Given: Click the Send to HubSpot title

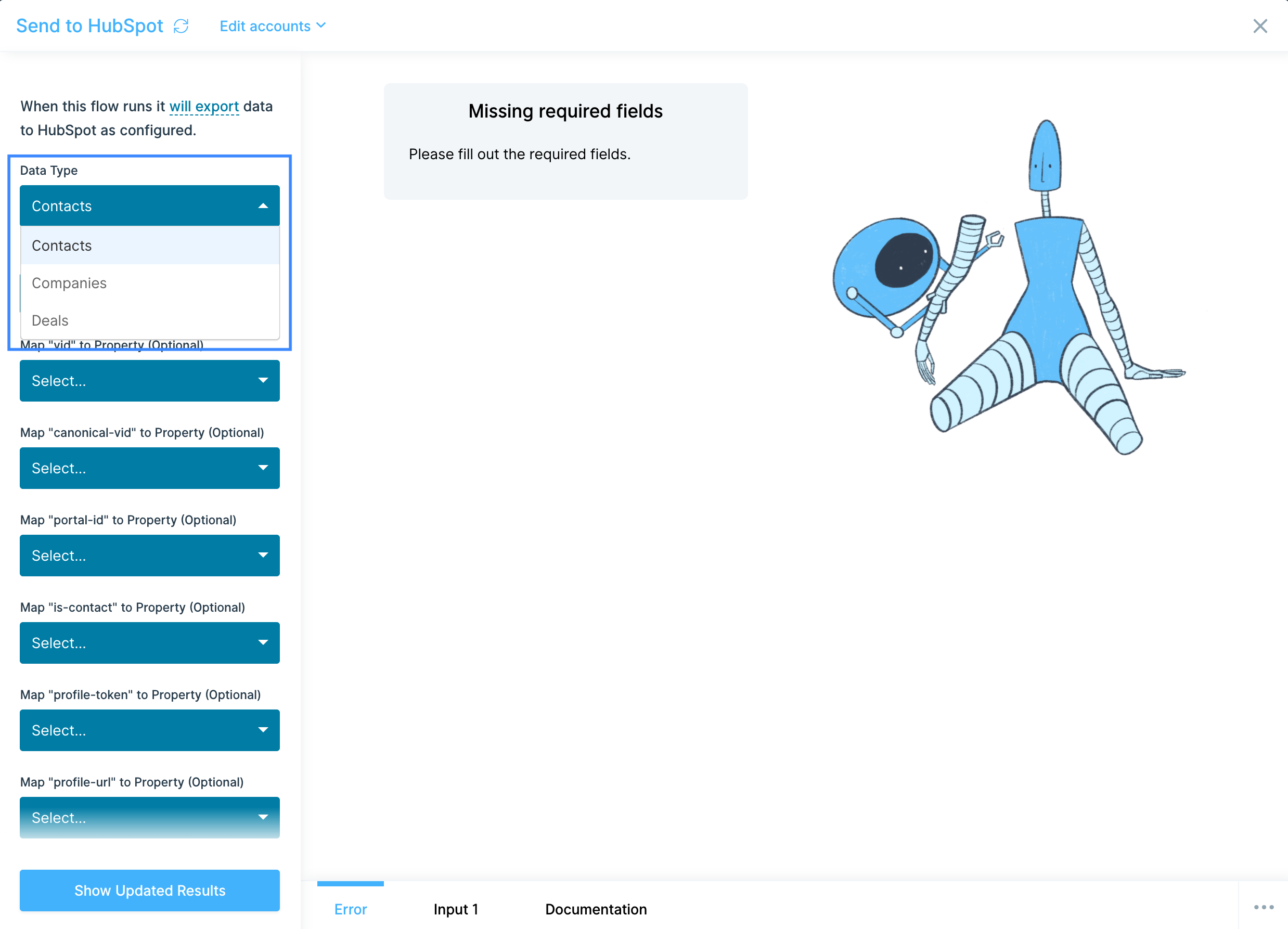Looking at the screenshot, I should 89,26.
